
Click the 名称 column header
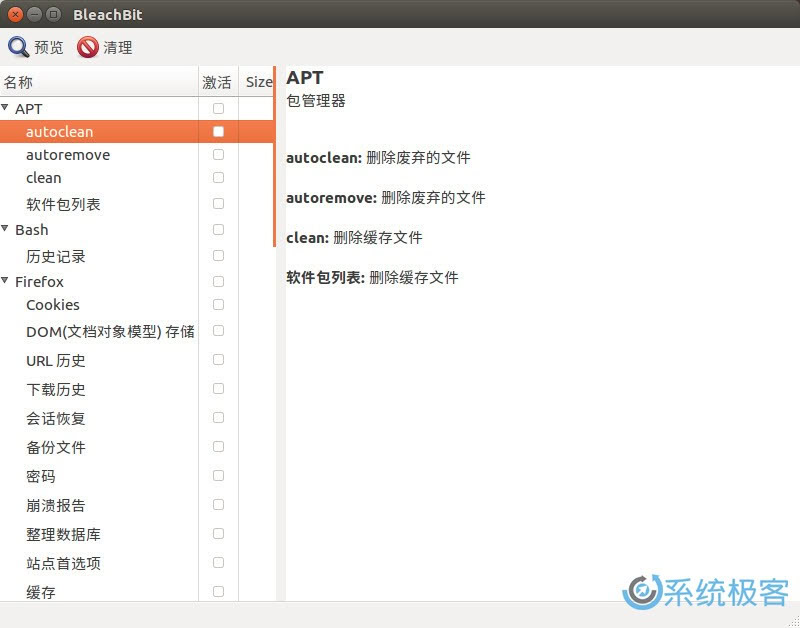click(99, 82)
